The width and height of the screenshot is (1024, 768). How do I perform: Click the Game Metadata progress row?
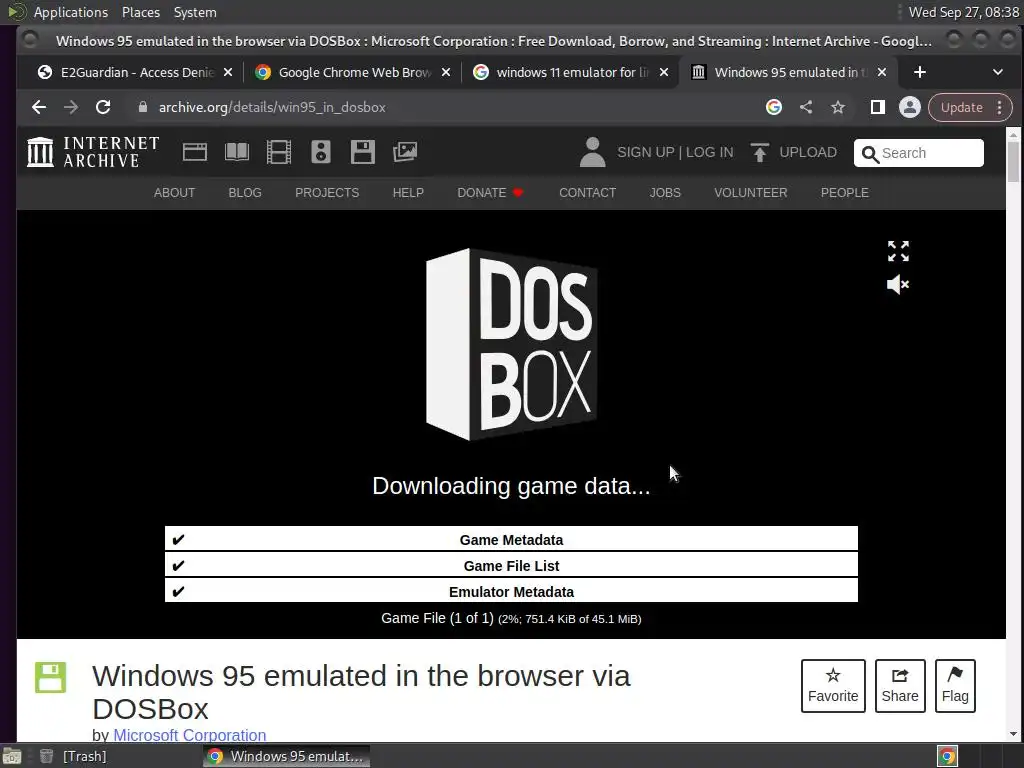(511, 539)
